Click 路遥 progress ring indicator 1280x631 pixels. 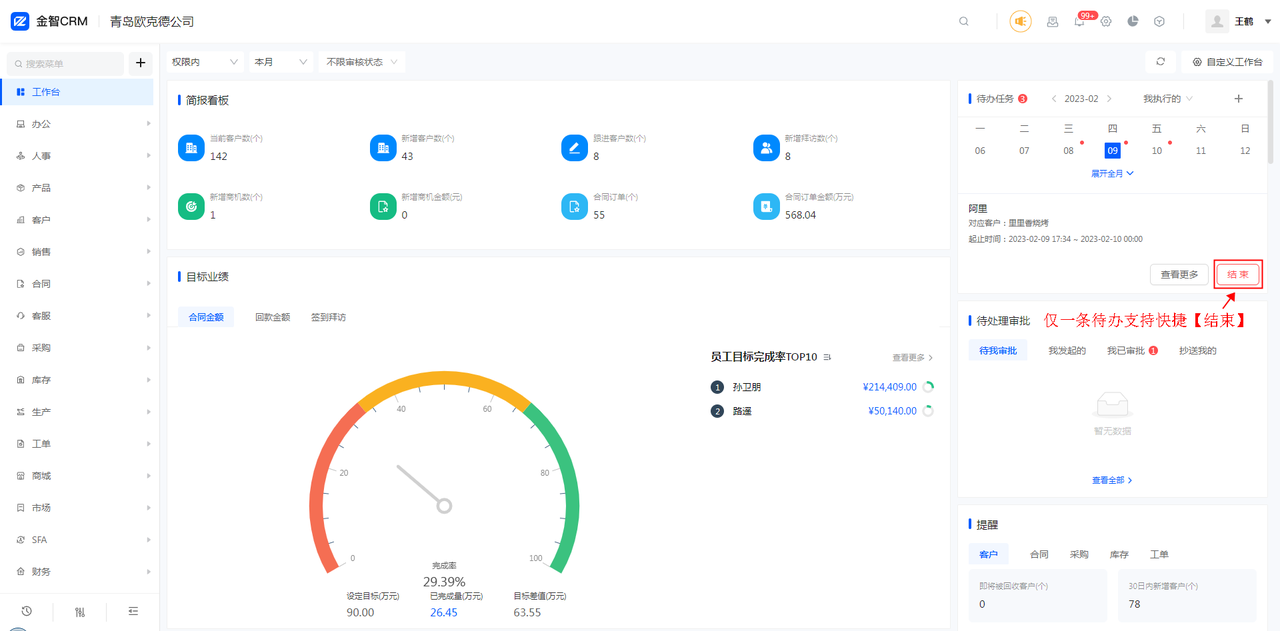click(928, 411)
